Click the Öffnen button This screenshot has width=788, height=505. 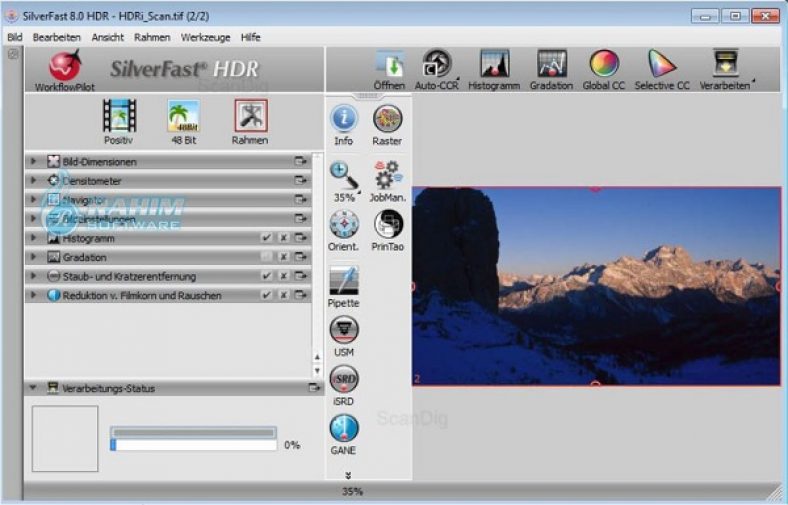pos(389,66)
